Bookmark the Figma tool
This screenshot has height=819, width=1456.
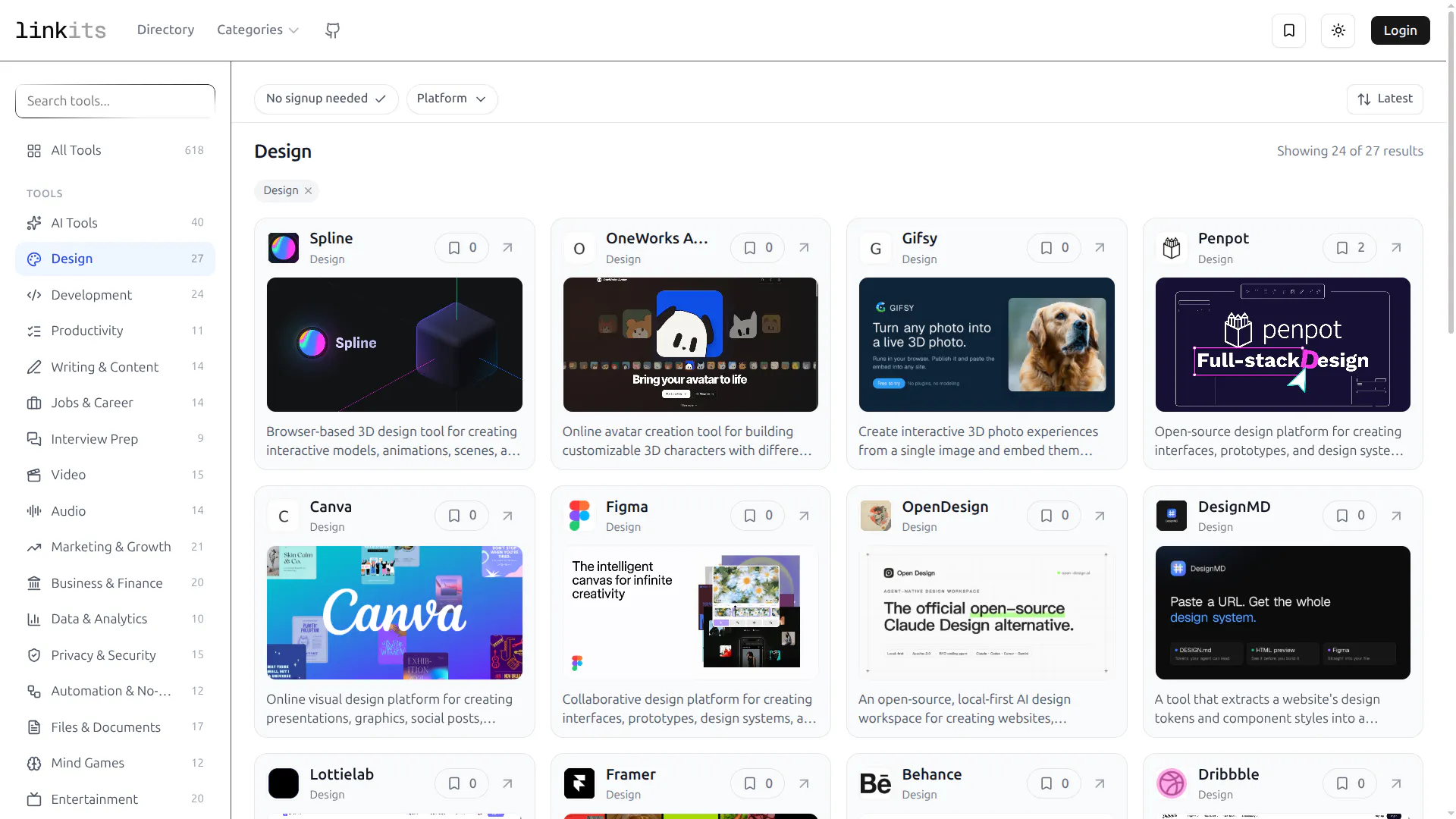click(x=758, y=516)
